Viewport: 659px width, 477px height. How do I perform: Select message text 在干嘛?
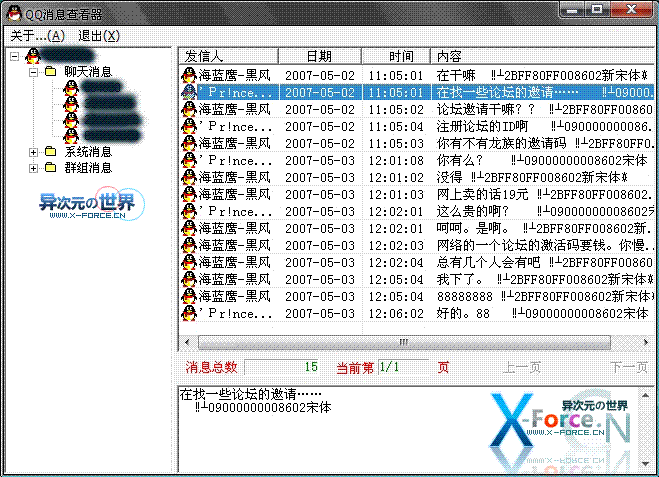tap(456, 75)
